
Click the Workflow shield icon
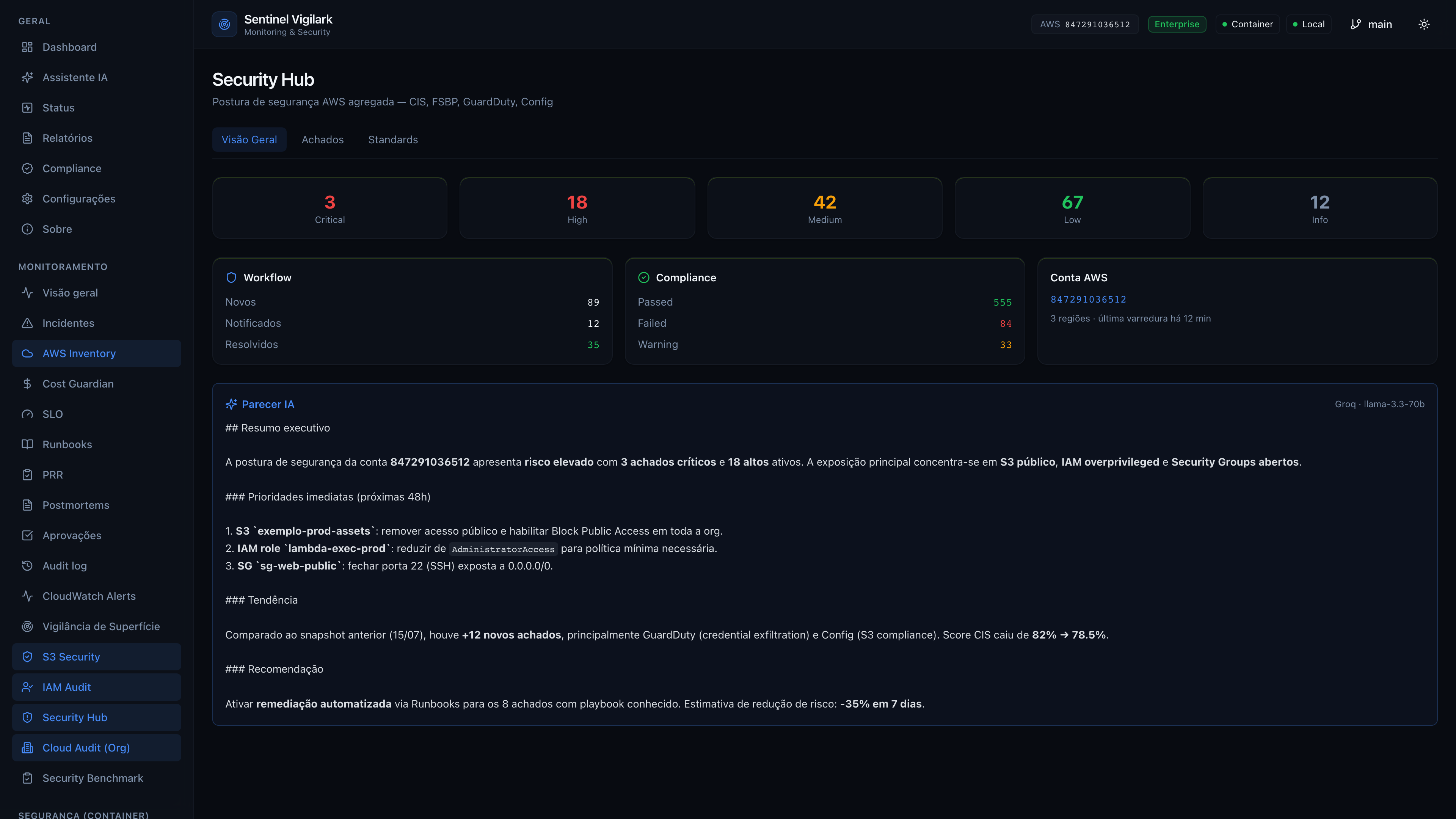tap(231, 278)
